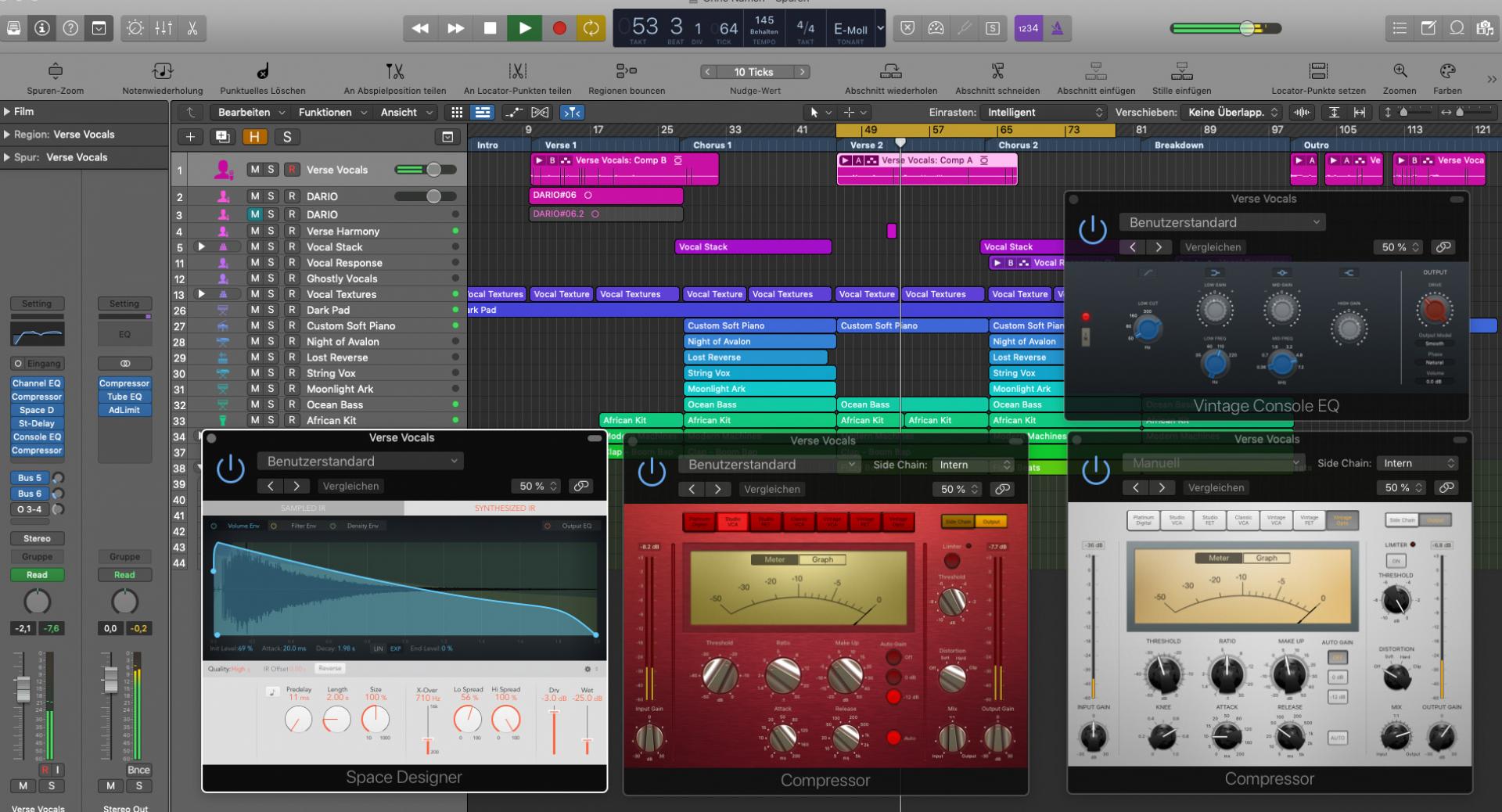The width and height of the screenshot is (1502, 812).
Task: Click the Notenwiederholung icon
Action: [x=163, y=71]
